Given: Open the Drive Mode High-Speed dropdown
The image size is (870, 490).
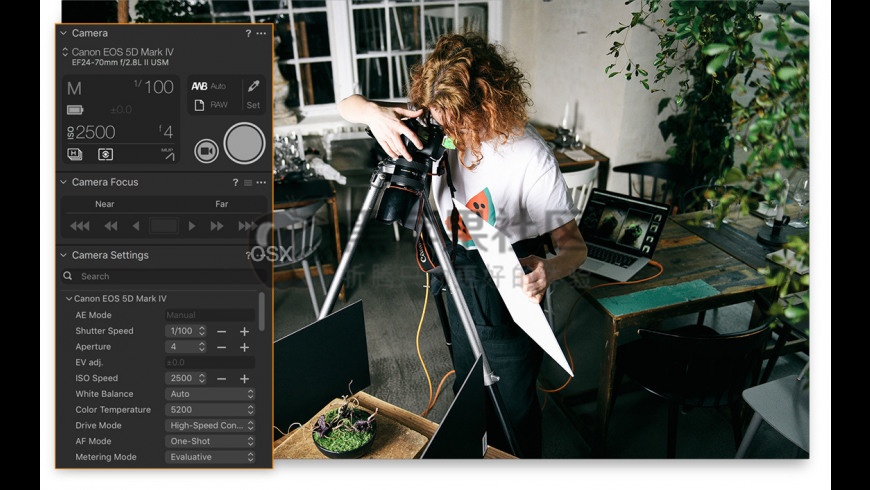Looking at the screenshot, I should [x=210, y=426].
